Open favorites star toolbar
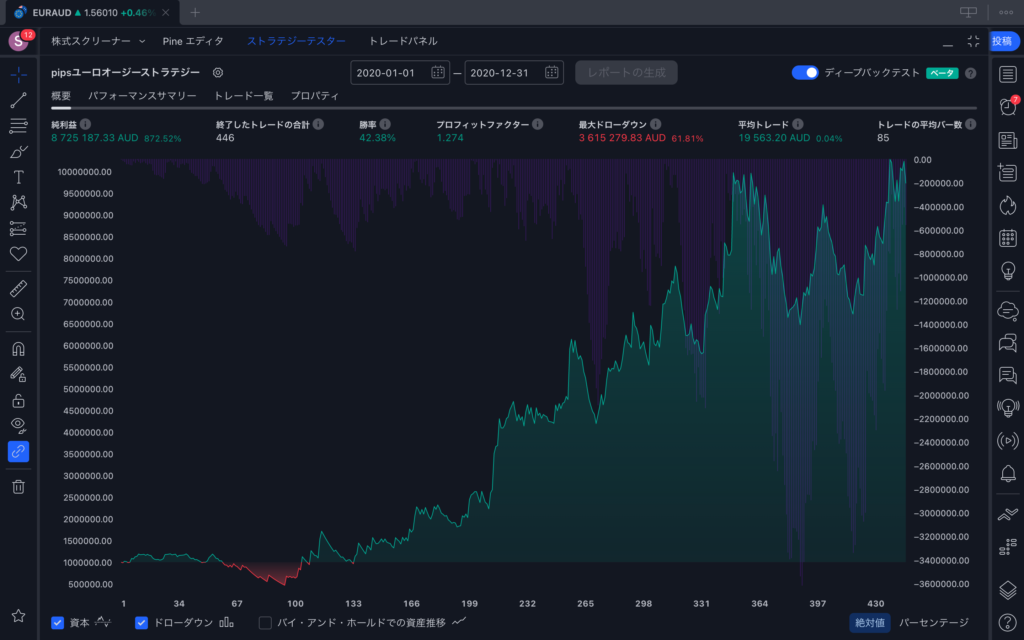 click(18, 615)
